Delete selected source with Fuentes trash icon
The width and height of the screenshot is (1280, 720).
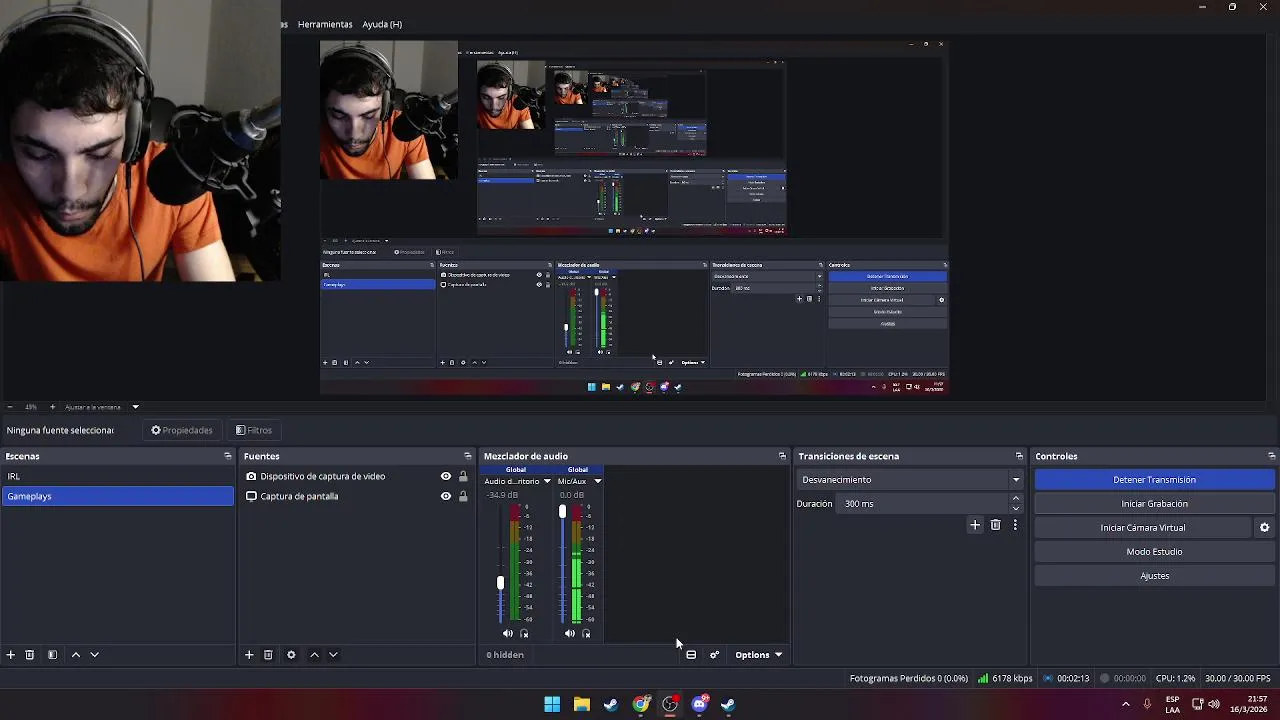click(x=268, y=655)
